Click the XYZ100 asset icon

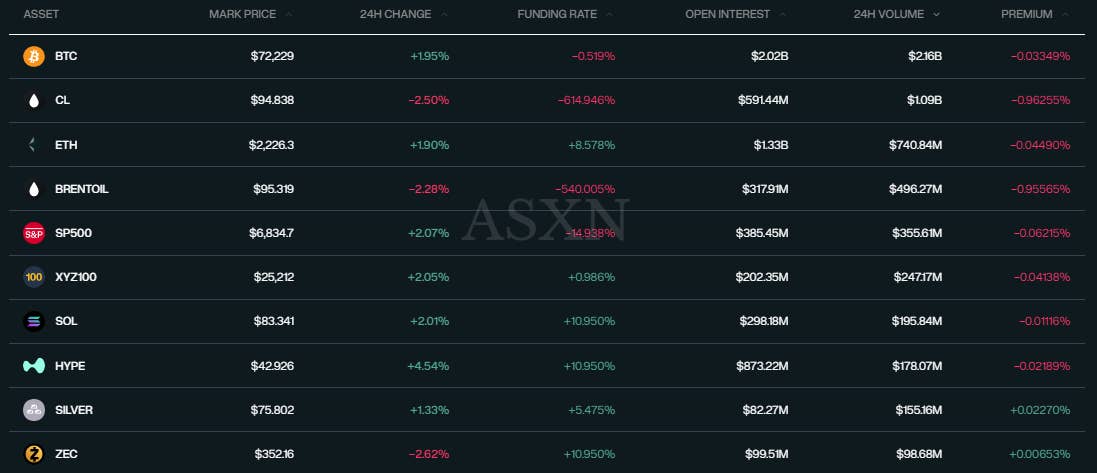[34, 277]
